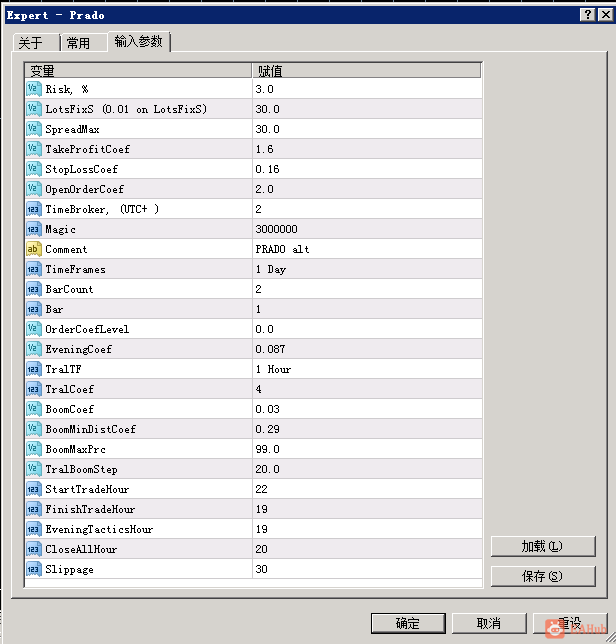
Task: Click the 重设 reset button
Action: tap(570, 623)
